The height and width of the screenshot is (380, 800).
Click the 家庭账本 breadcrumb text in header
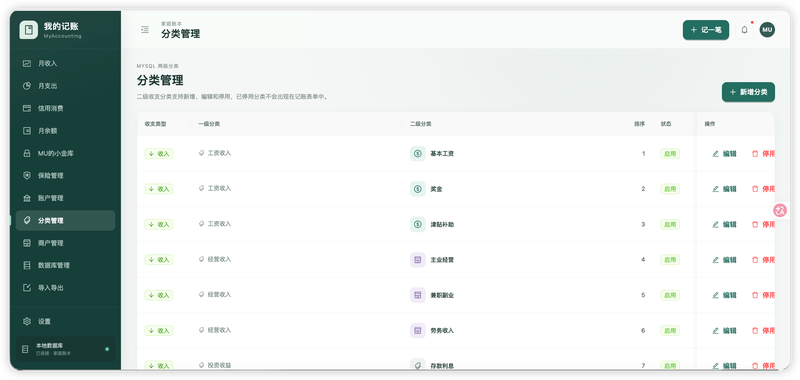[x=171, y=23]
